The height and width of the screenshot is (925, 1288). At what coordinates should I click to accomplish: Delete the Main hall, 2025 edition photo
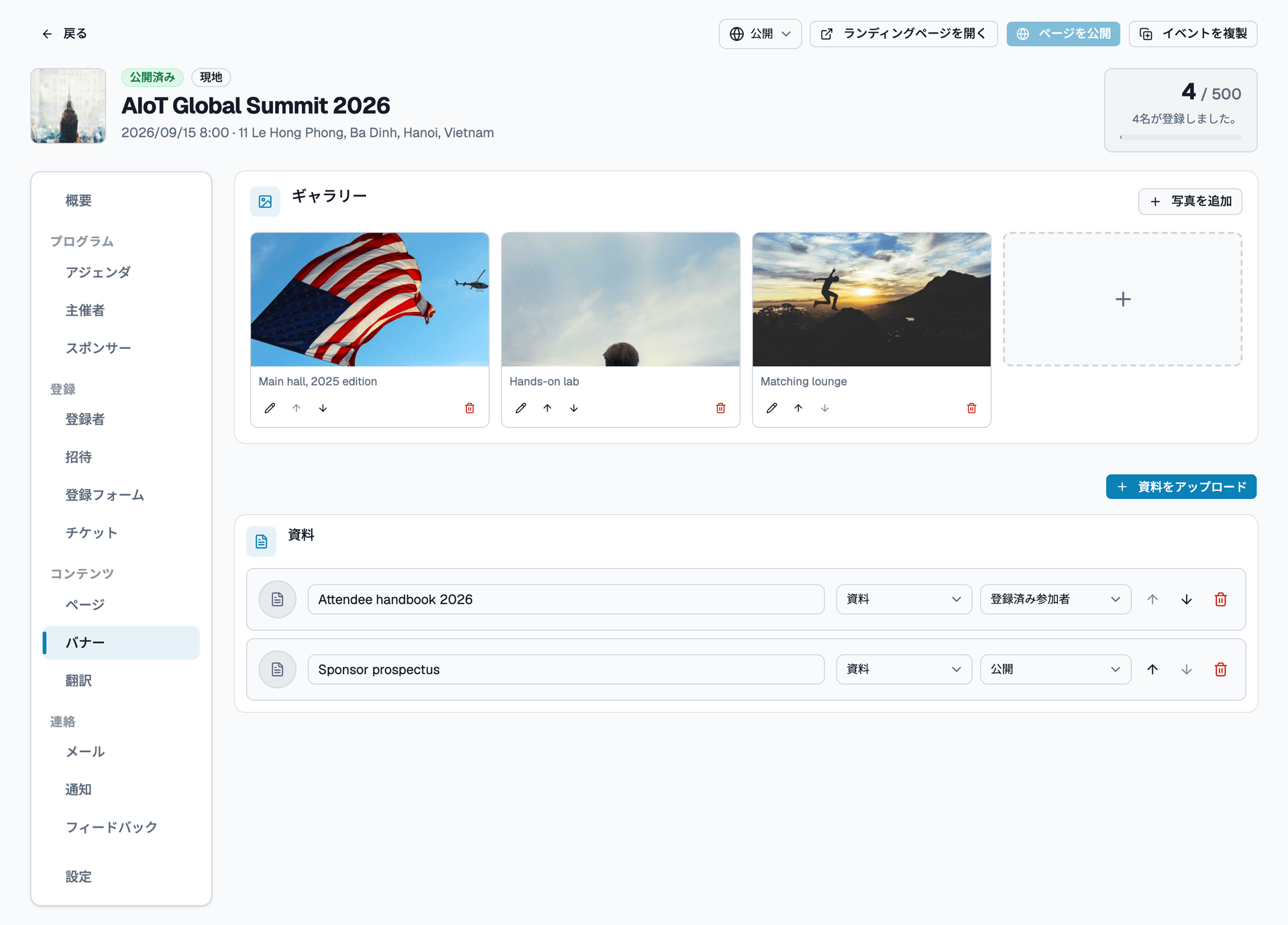pyautogui.click(x=470, y=408)
